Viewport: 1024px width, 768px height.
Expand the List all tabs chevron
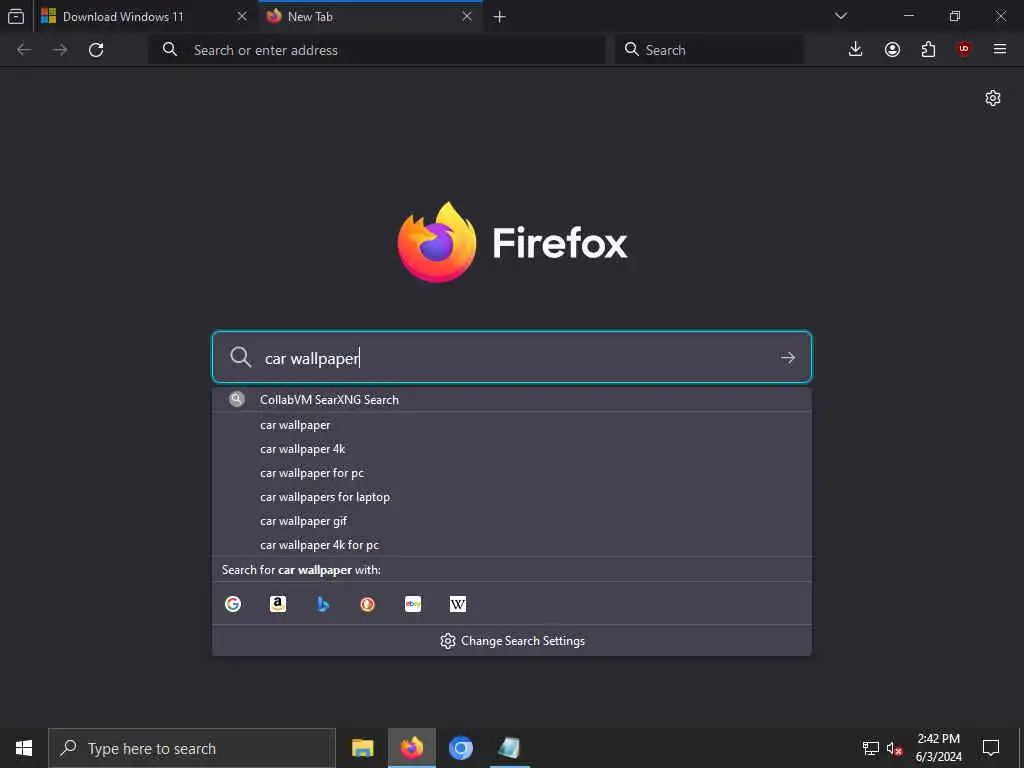click(x=840, y=16)
